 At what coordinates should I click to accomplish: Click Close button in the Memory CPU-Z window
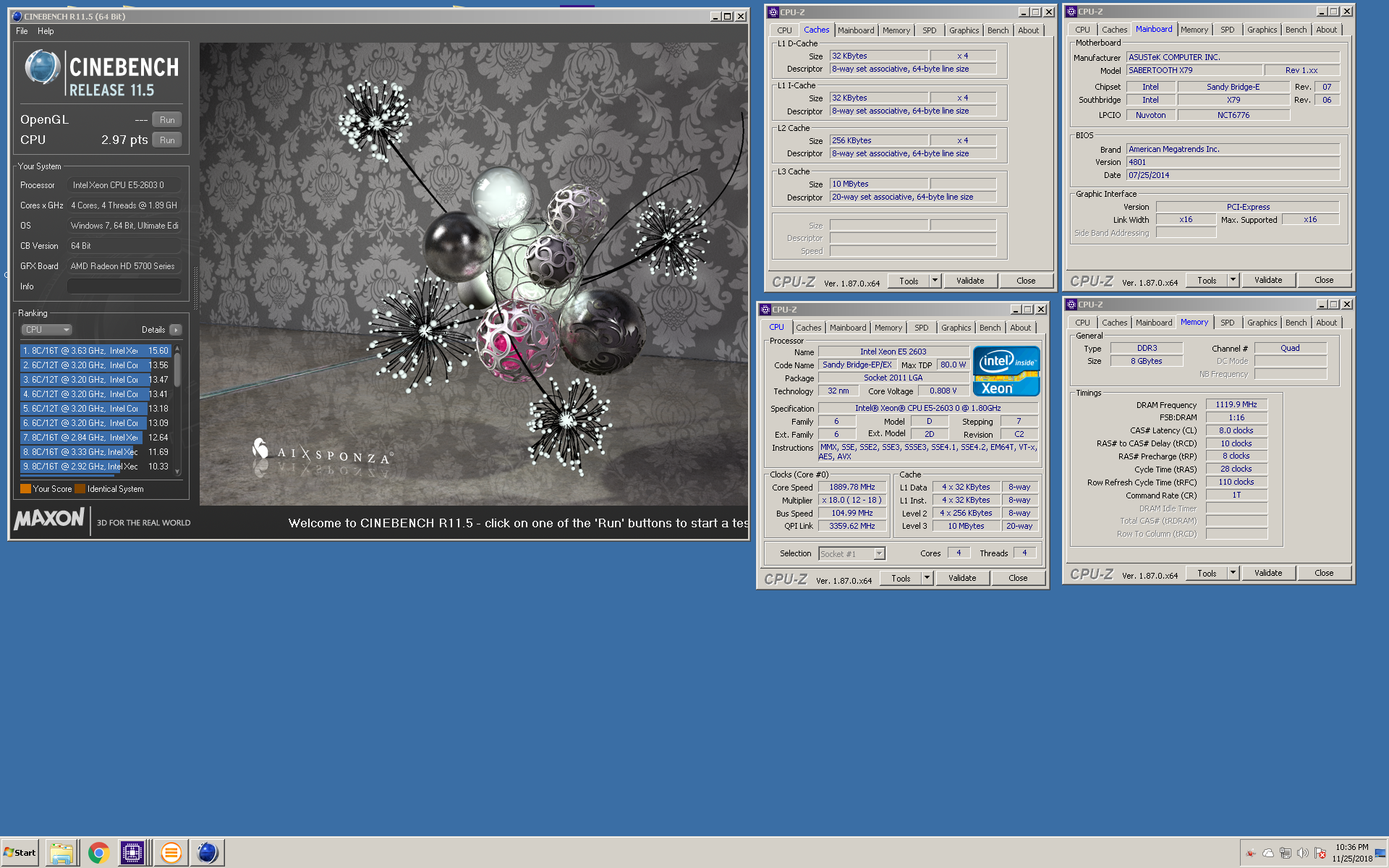click(1324, 573)
